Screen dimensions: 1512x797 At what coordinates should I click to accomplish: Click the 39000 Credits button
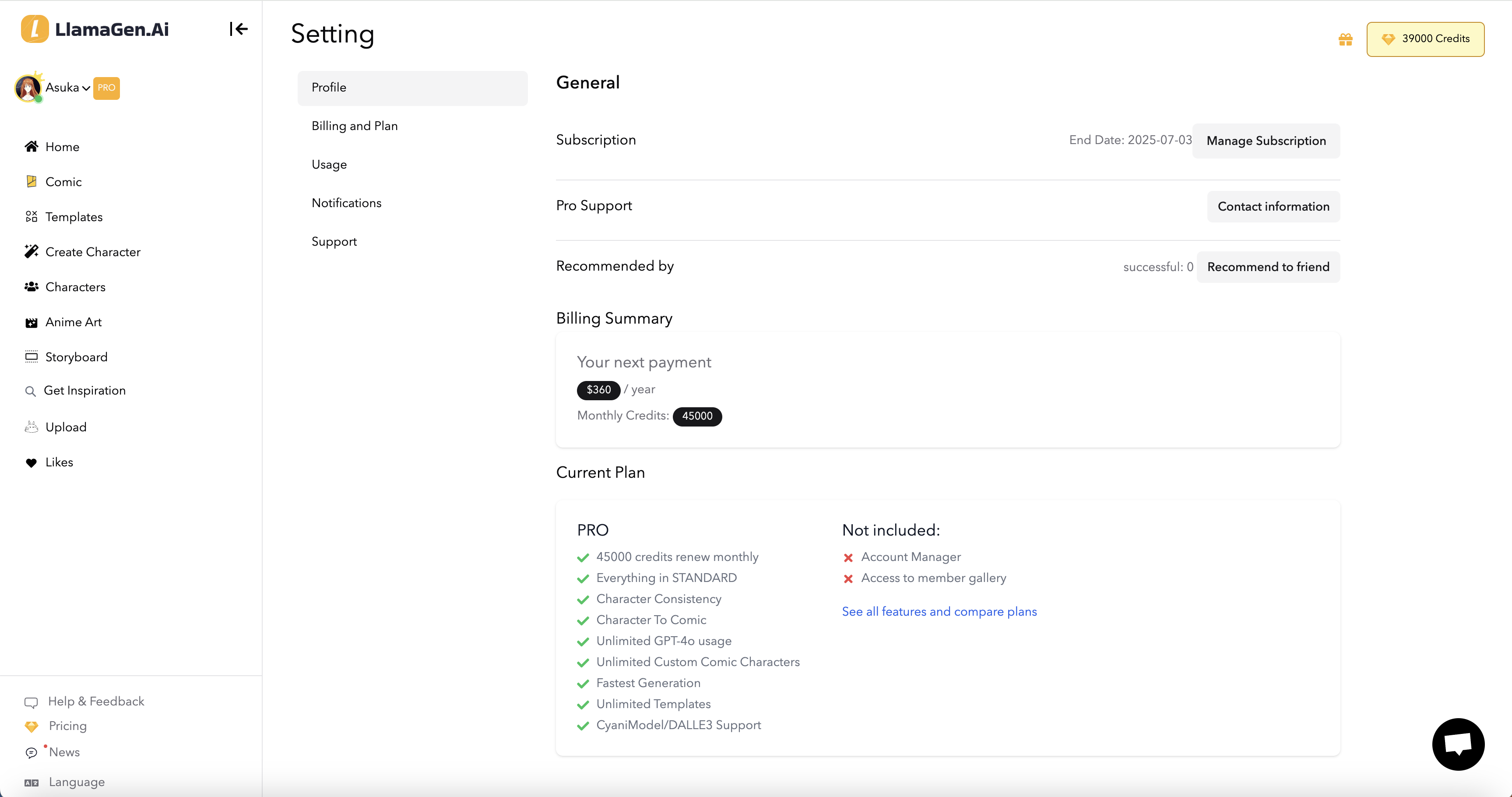[x=1425, y=39]
